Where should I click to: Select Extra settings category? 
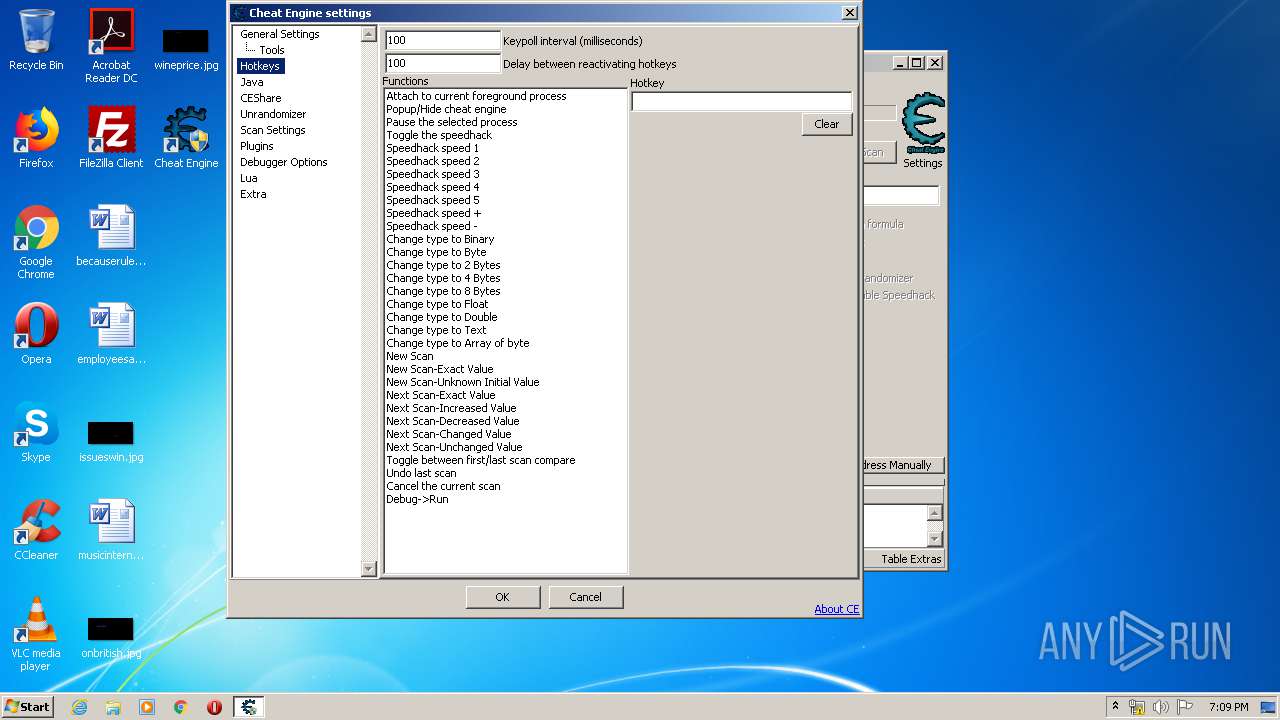point(253,194)
